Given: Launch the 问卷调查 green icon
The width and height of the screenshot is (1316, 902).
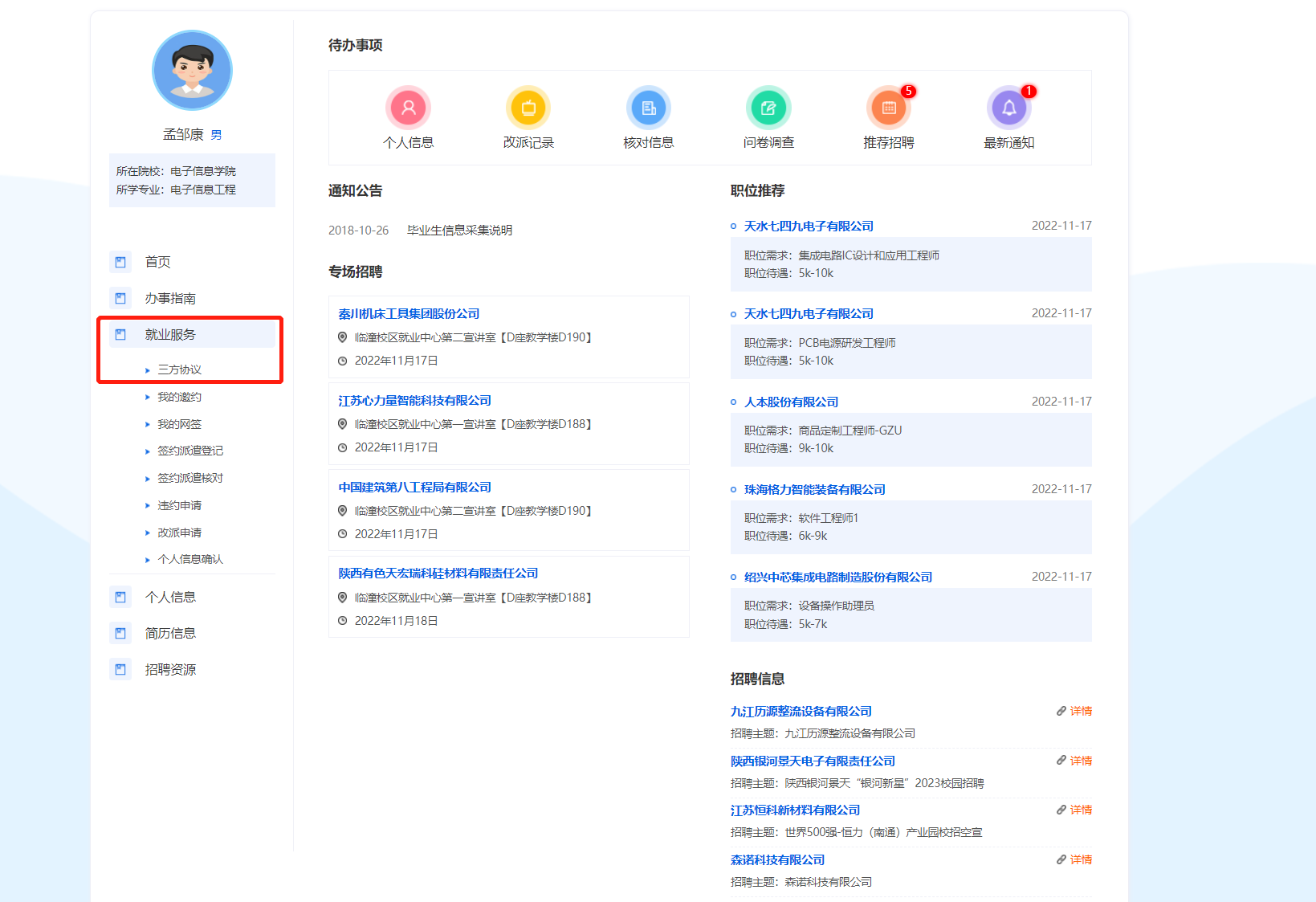Looking at the screenshot, I should coord(768,108).
